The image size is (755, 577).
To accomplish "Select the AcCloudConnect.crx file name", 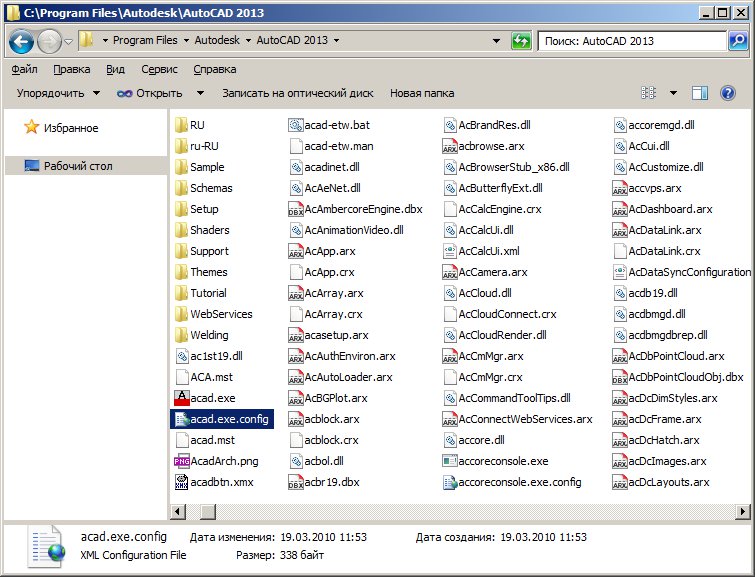I will 508,314.
